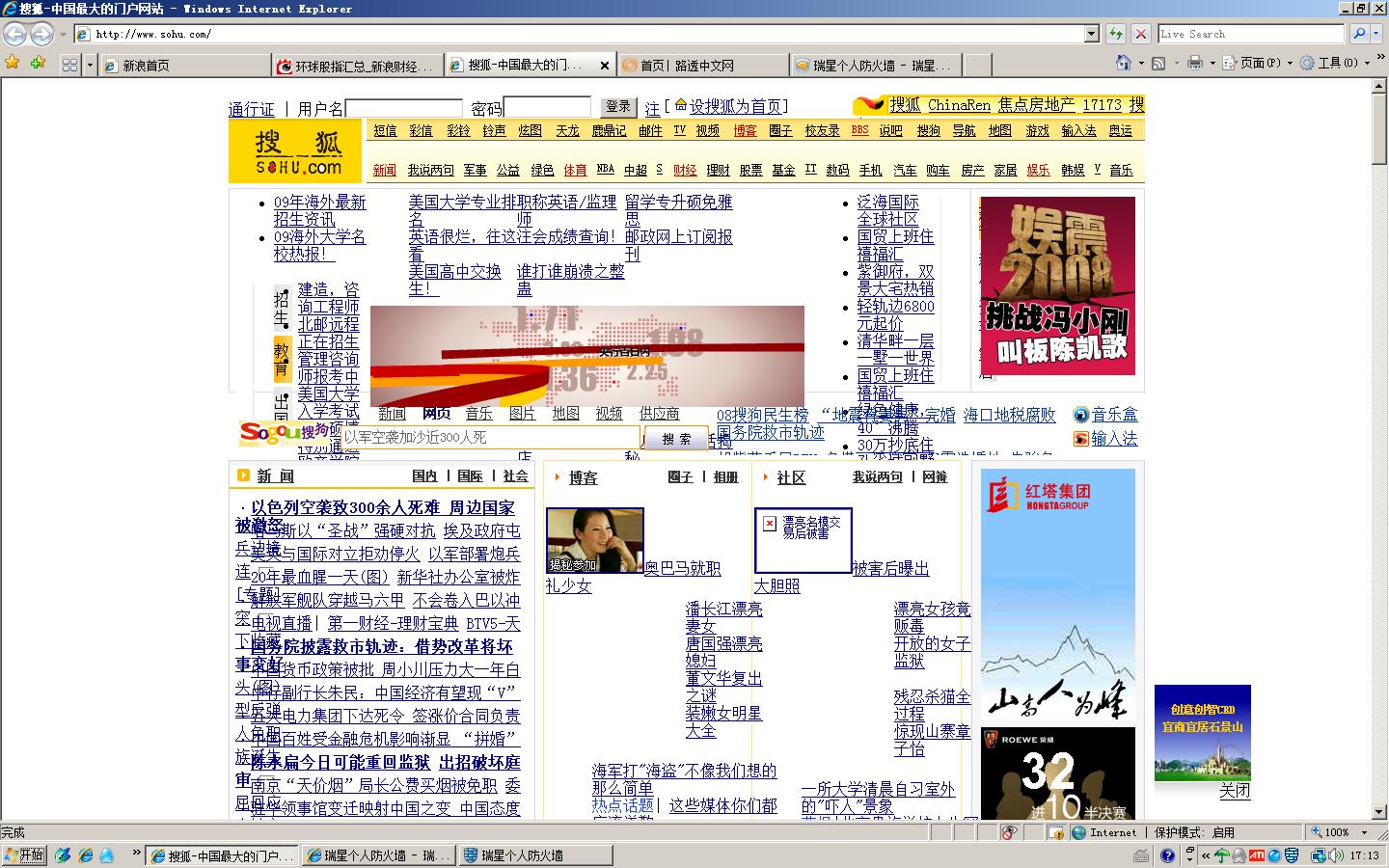This screenshot has height=868, width=1389.
Task: Select the 音乐 tab above the Sogou search box
Action: [478, 414]
